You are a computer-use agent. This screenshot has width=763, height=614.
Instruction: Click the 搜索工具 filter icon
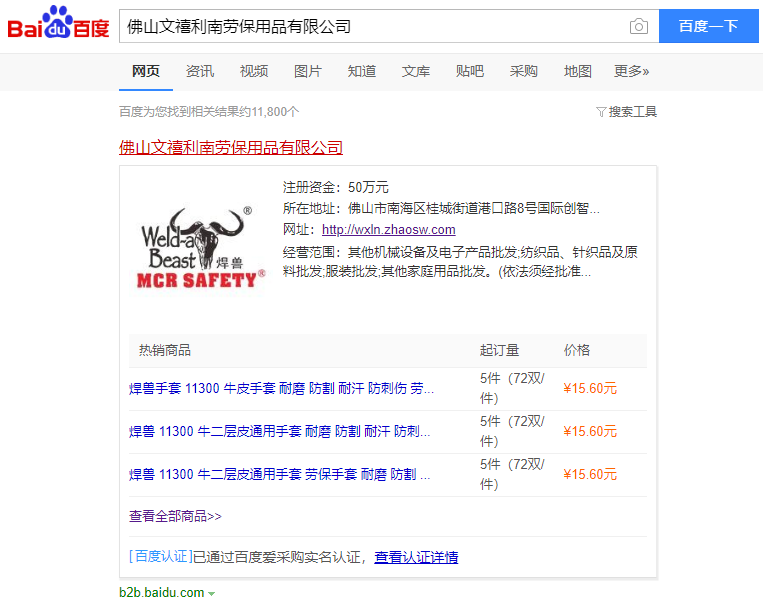tap(601, 112)
